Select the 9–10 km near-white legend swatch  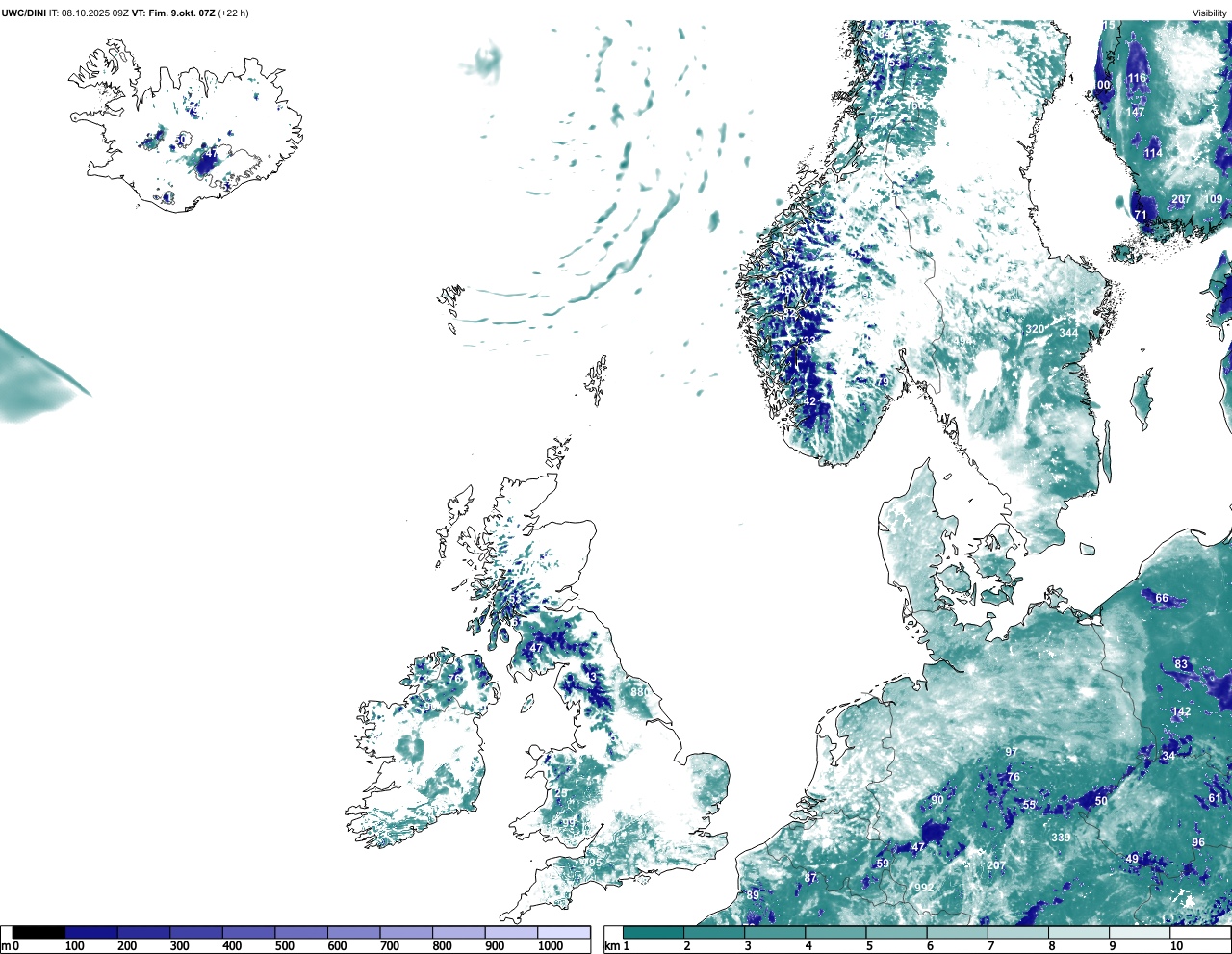[1138, 932]
